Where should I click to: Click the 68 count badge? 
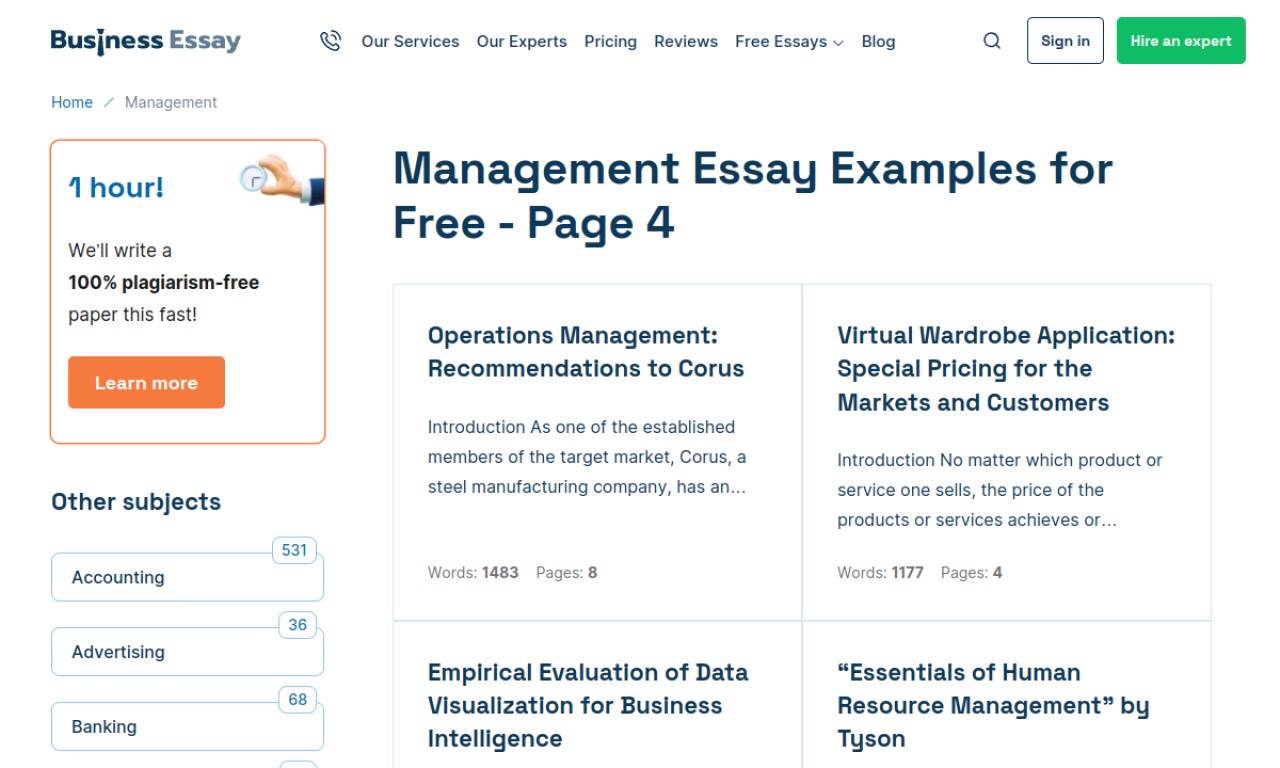pyautogui.click(x=298, y=700)
